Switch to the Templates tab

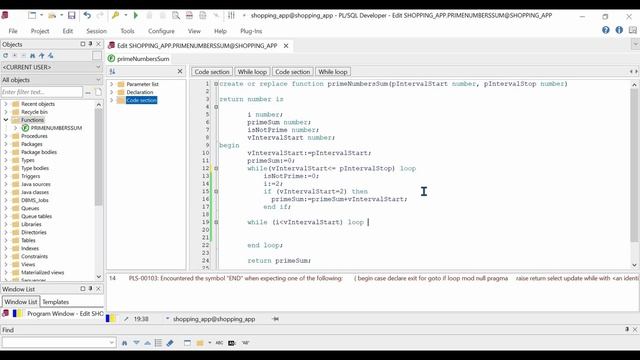56,302
